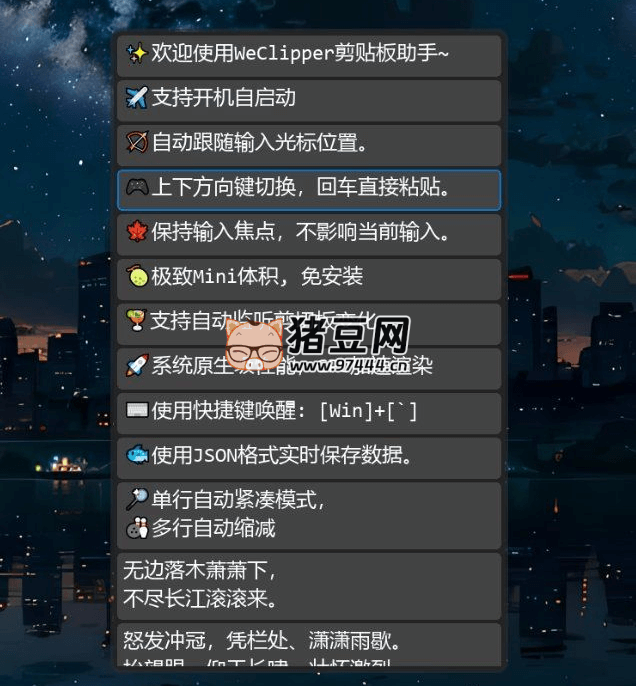Click the keyboard emoji on the hotkey entry

point(137,410)
